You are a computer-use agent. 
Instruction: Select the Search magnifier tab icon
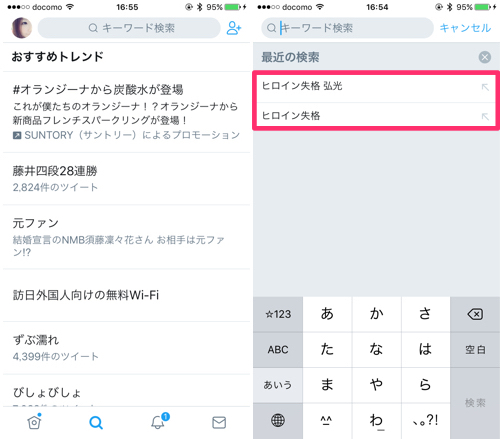(96, 423)
